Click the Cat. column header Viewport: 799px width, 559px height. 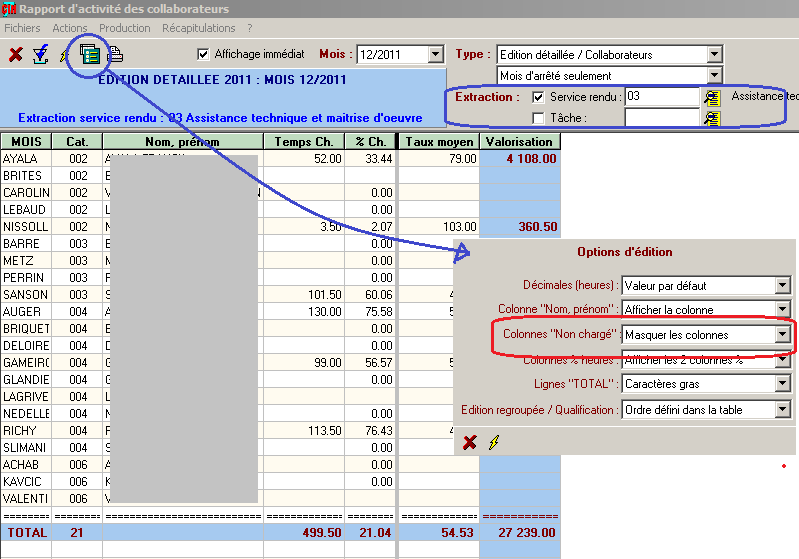[77, 142]
